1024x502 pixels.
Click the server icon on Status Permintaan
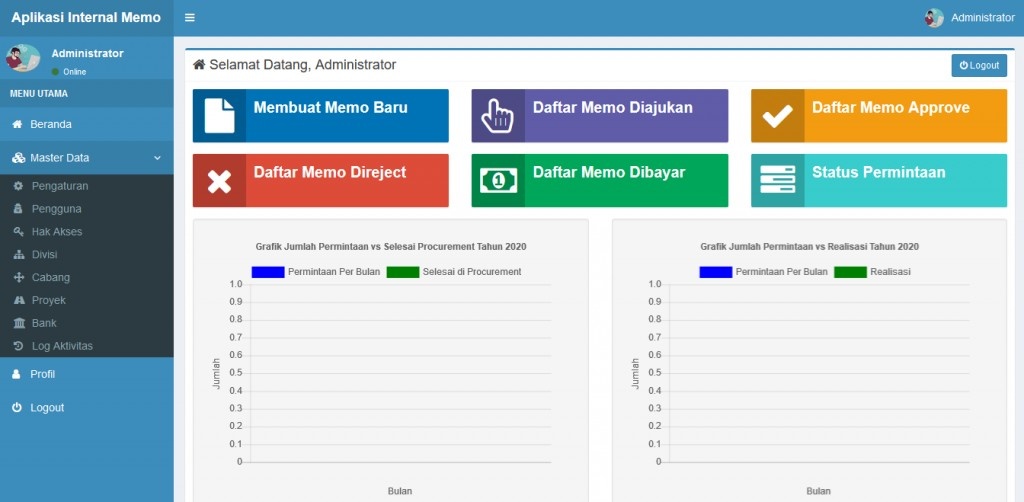777,180
